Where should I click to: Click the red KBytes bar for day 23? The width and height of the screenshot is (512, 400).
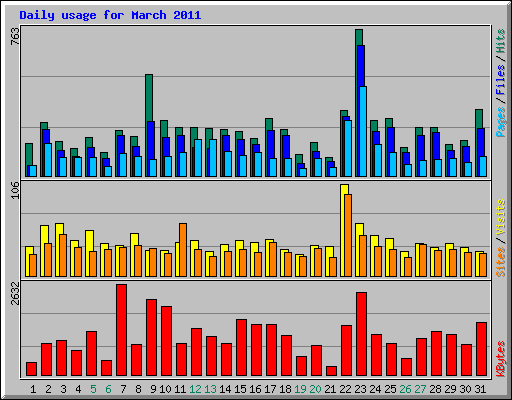pyautogui.click(x=361, y=334)
